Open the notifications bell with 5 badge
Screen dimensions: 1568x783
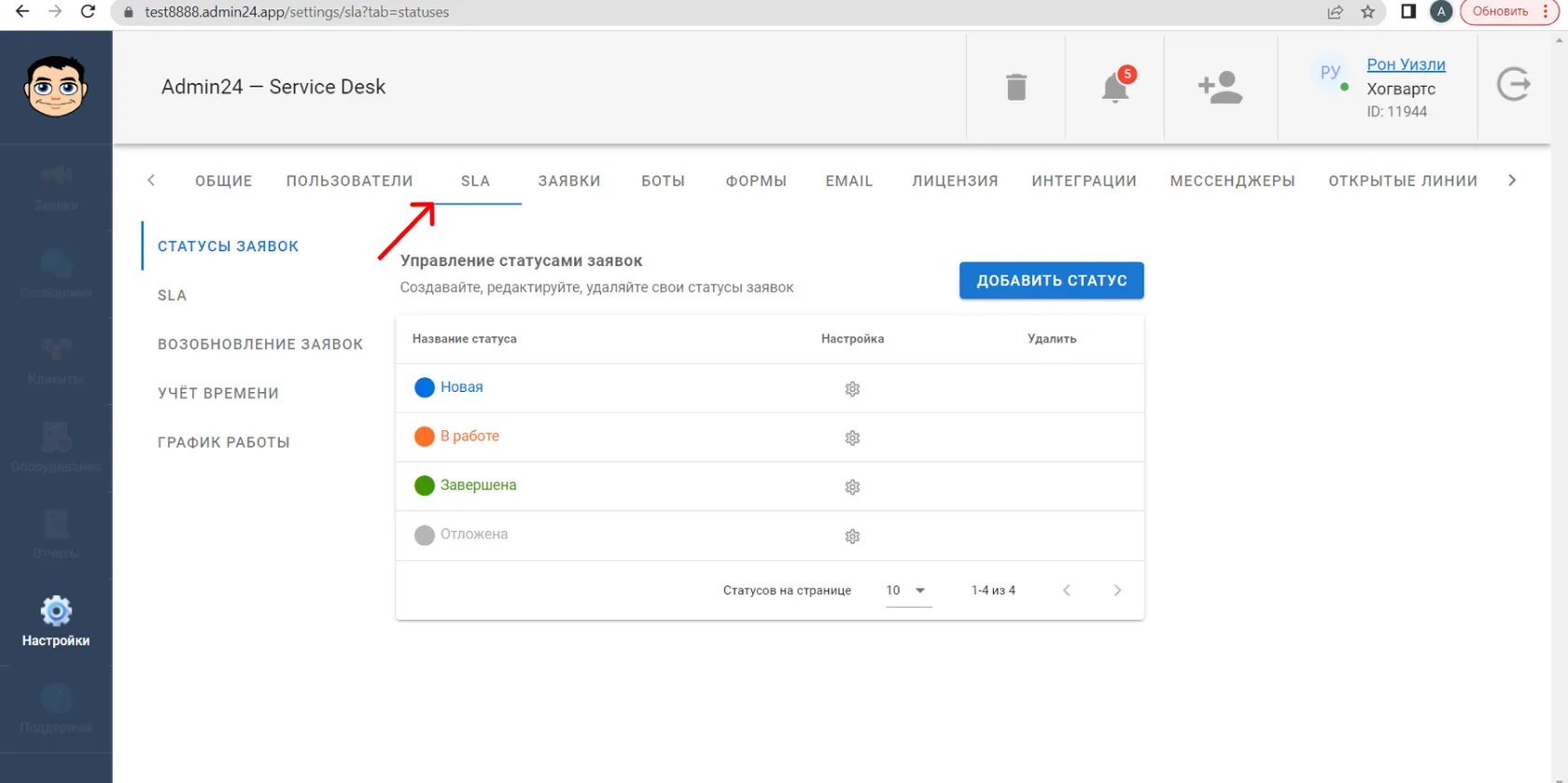pos(1116,86)
